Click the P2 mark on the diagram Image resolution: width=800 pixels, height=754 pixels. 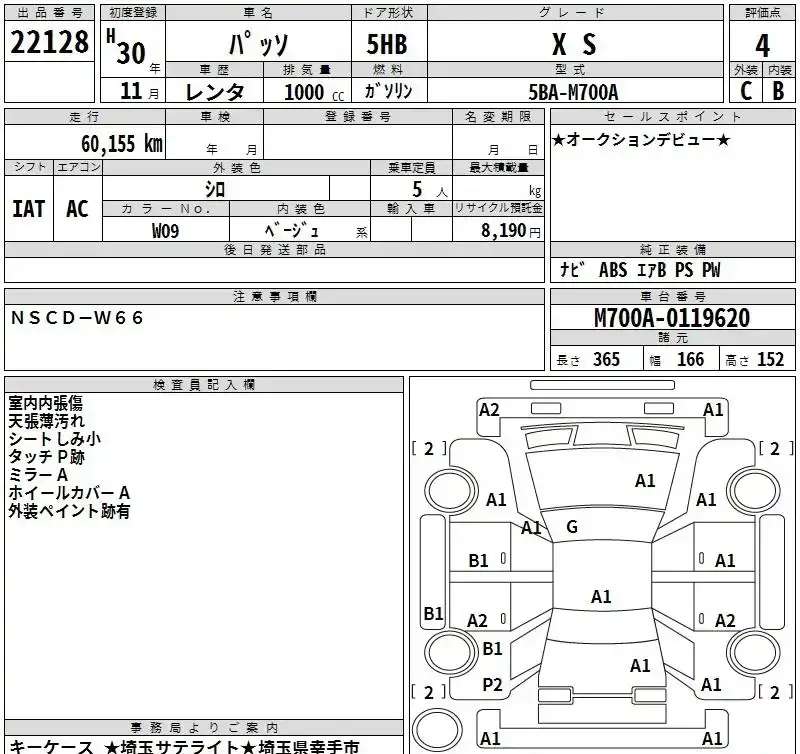492,685
